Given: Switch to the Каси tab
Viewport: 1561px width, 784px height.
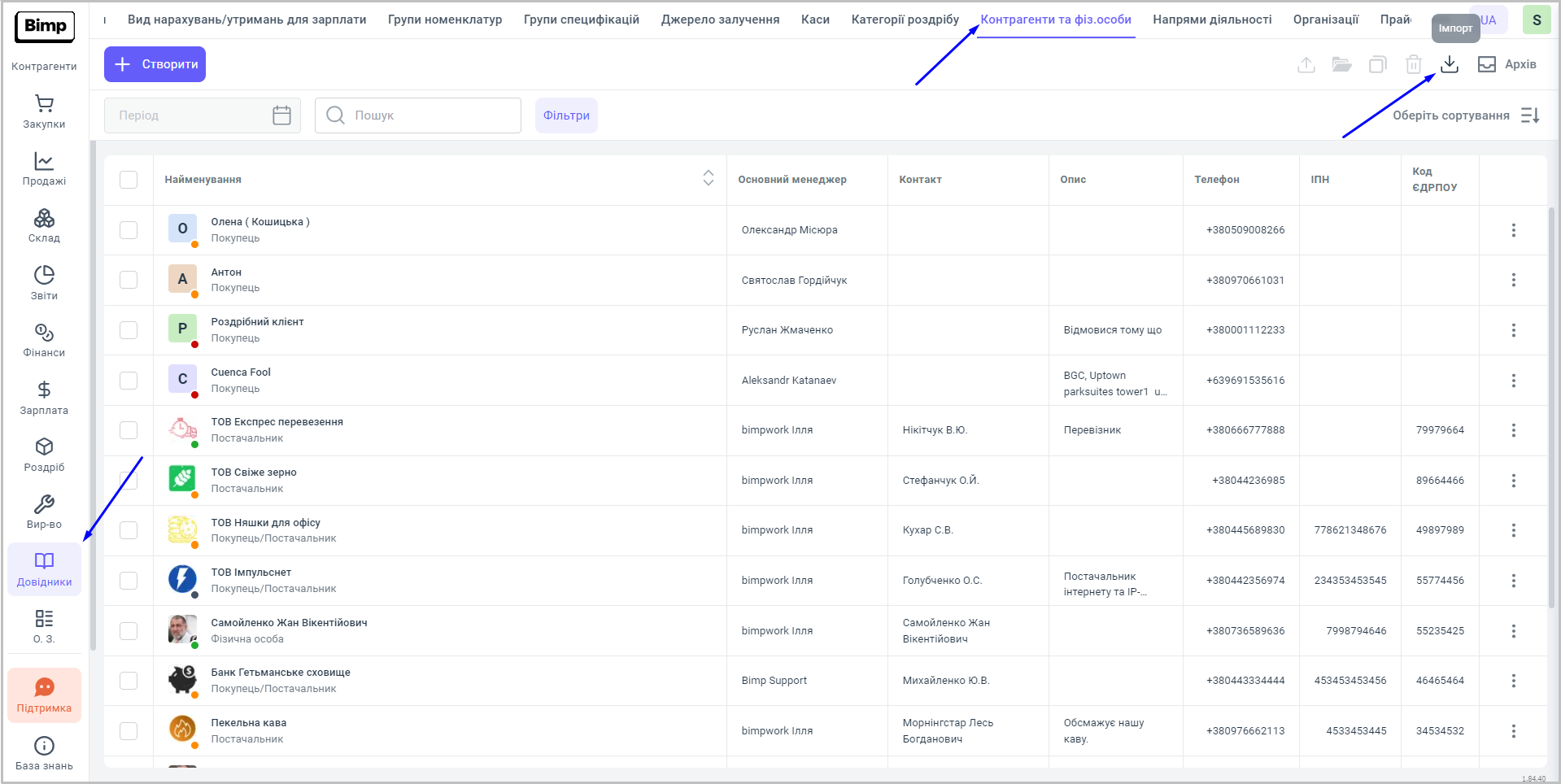Looking at the screenshot, I should (x=815, y=20).
